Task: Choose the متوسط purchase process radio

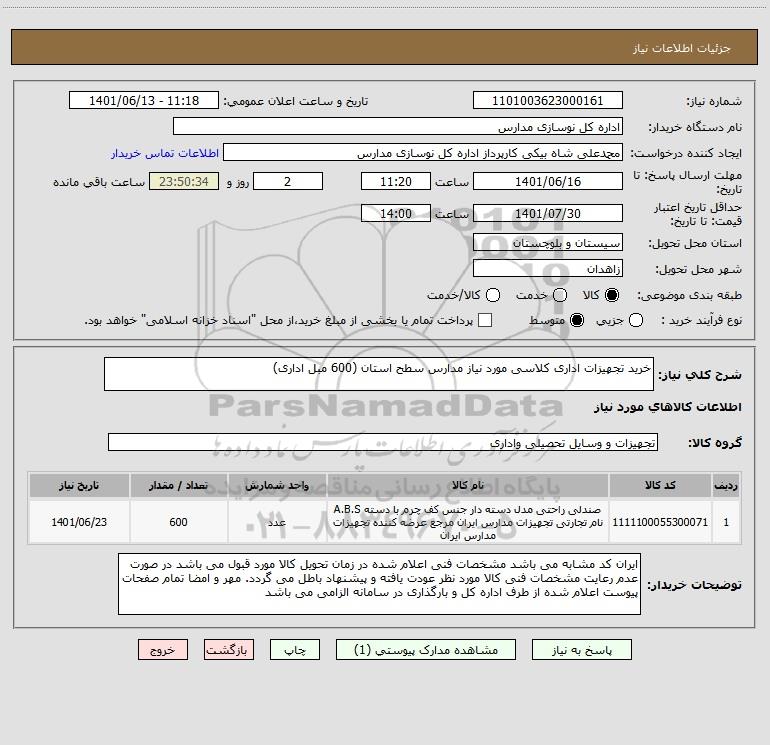Action: 577,320
